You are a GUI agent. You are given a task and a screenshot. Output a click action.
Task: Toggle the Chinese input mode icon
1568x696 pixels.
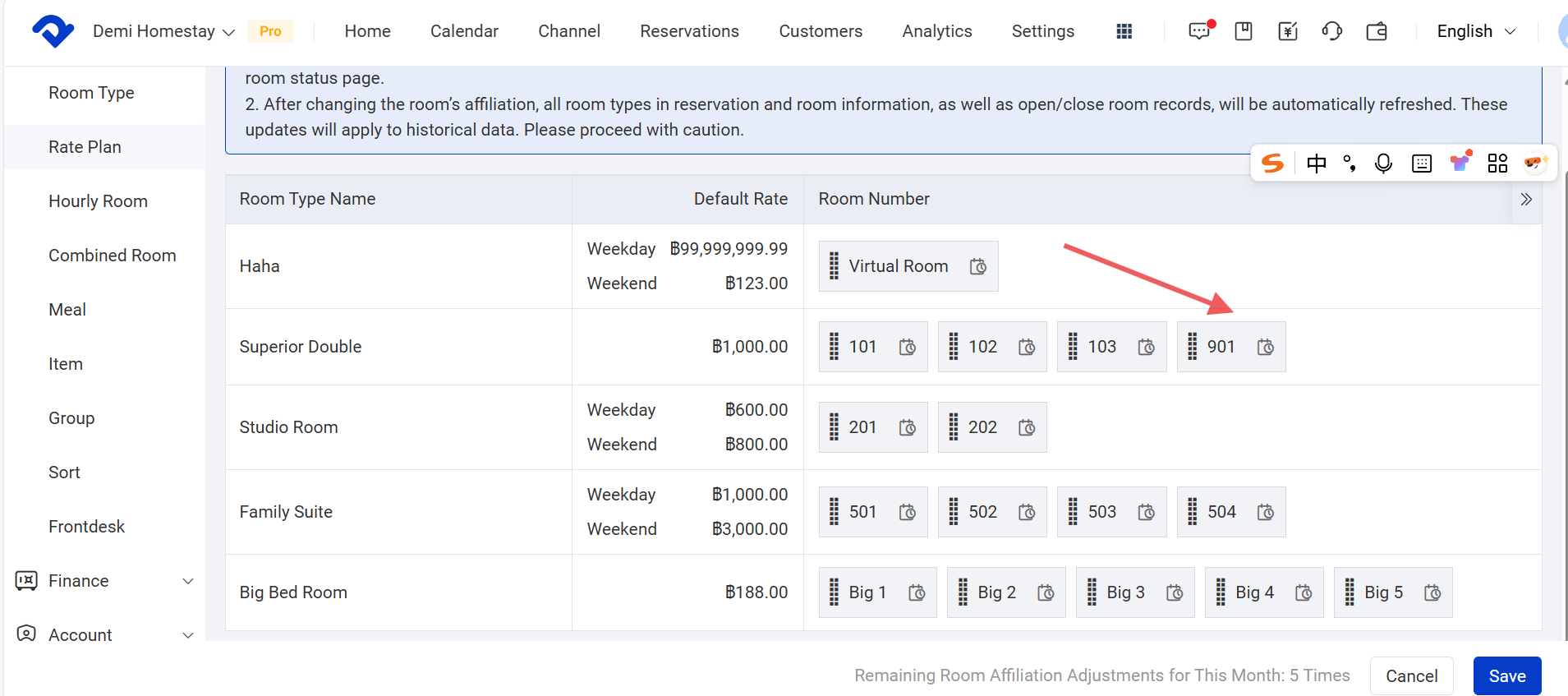click(x=1316, y=164)
